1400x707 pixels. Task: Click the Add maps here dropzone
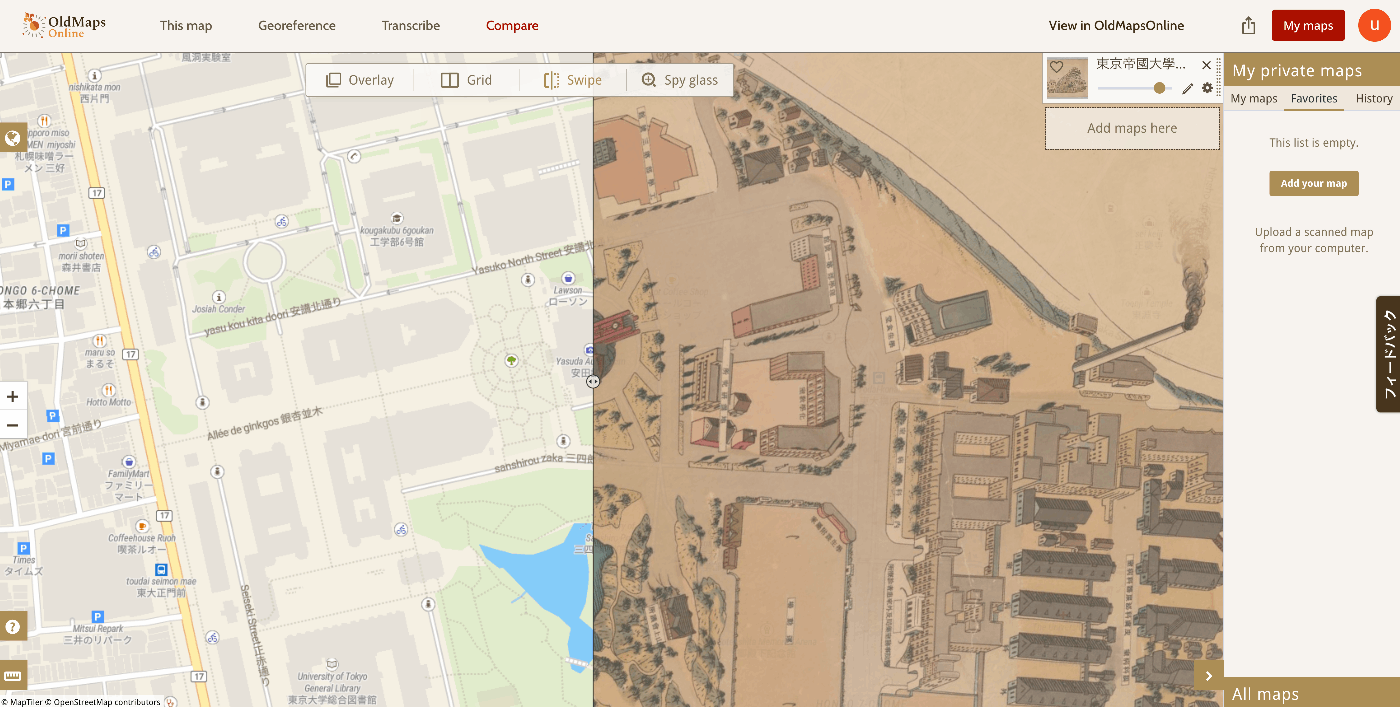1132,128
